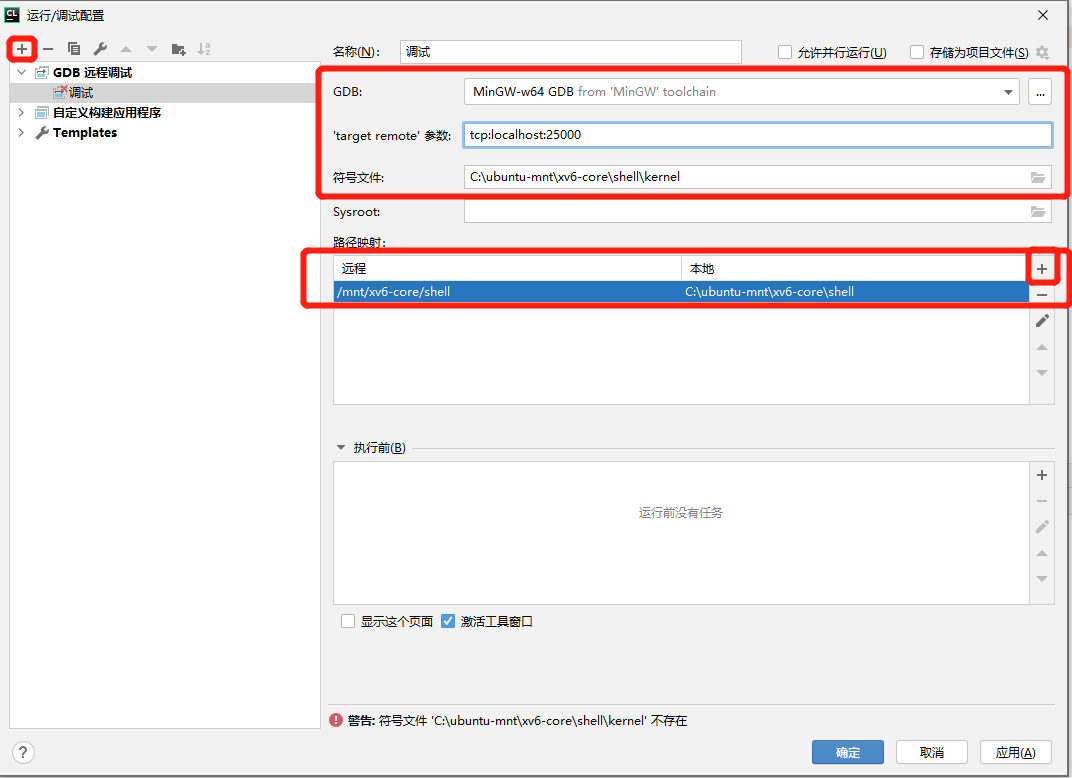Select the 自定义构建应用程序 tree item
Screen dimensions: 1072x778
pyautogui.click(x=106, y=113)
